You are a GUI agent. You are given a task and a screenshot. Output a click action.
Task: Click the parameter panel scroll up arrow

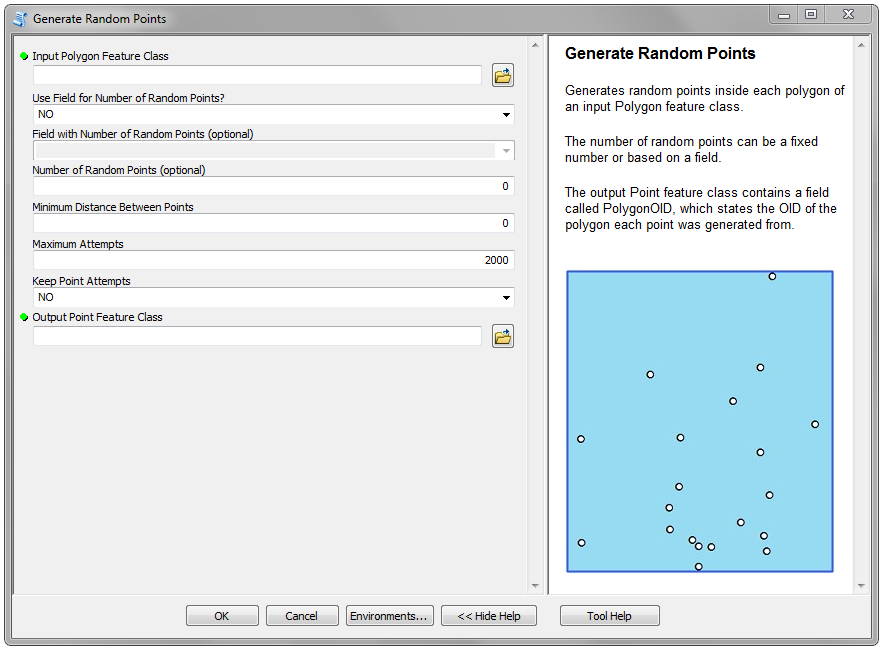pyautogui.click(x=535, y=45)
